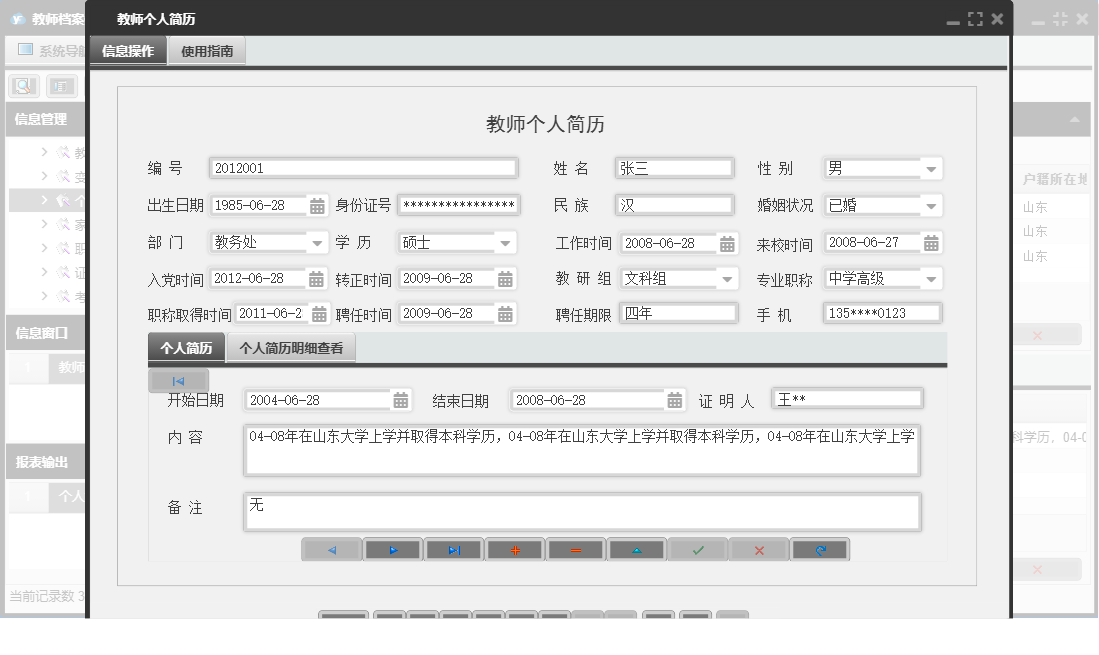The image size is (1099, 655).
Task: Click the 教师个人简历 form heading
Action: (545, 125)
